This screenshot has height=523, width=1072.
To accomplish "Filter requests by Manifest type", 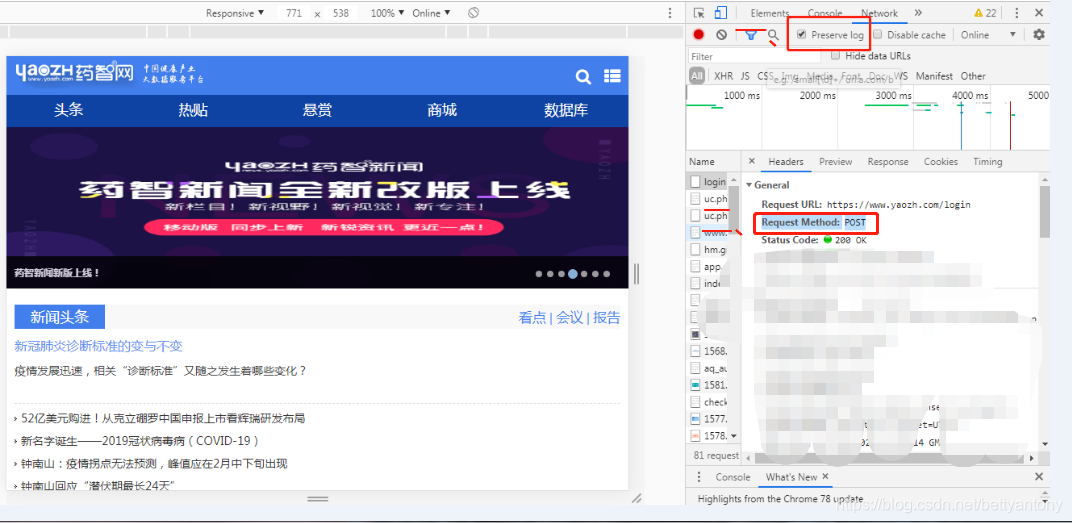I will [x=934, y=76].
